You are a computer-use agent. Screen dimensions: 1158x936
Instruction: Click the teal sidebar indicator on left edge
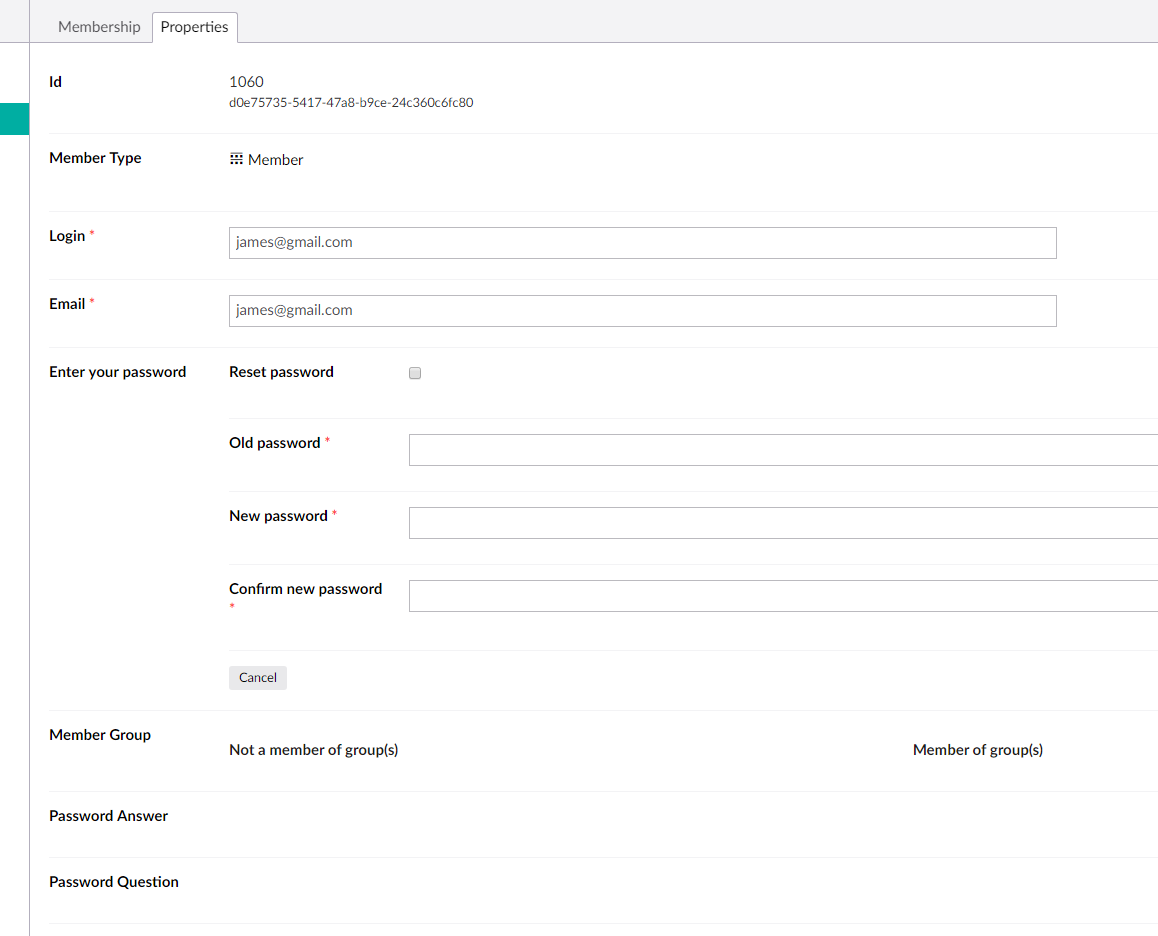(14, 118)
